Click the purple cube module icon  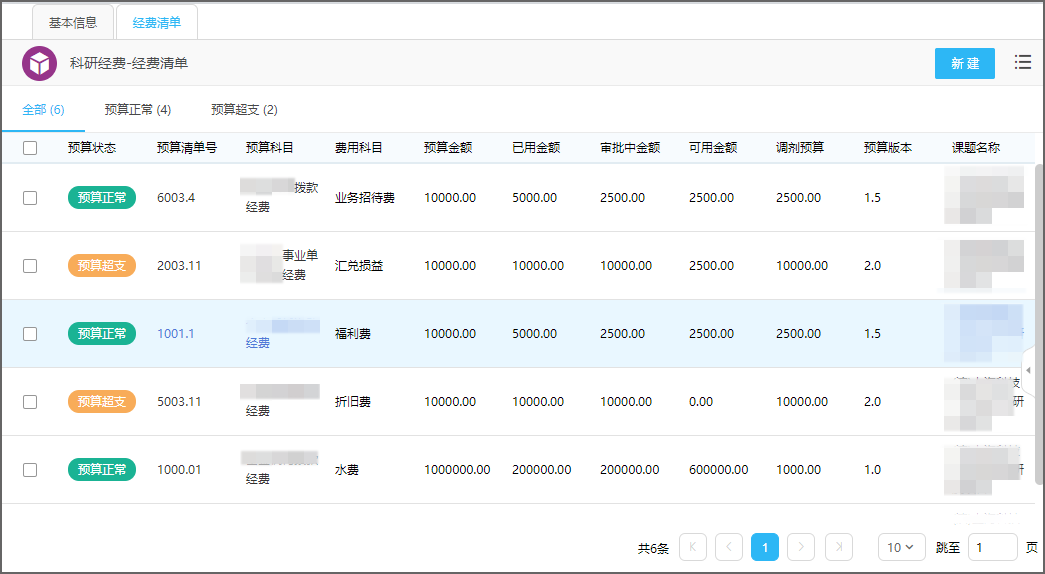40,63
